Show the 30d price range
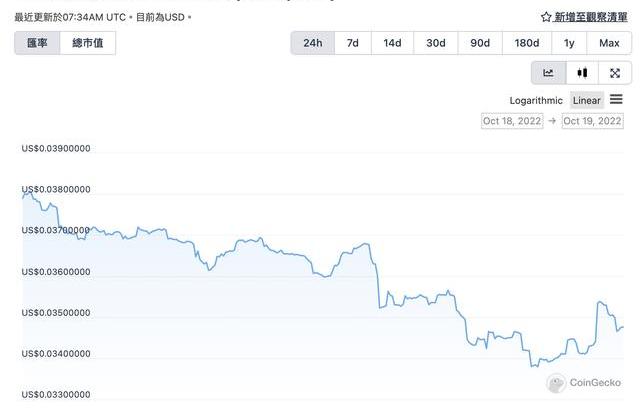Viewport: 640px width, 410px height. click(x=436, y=43)
